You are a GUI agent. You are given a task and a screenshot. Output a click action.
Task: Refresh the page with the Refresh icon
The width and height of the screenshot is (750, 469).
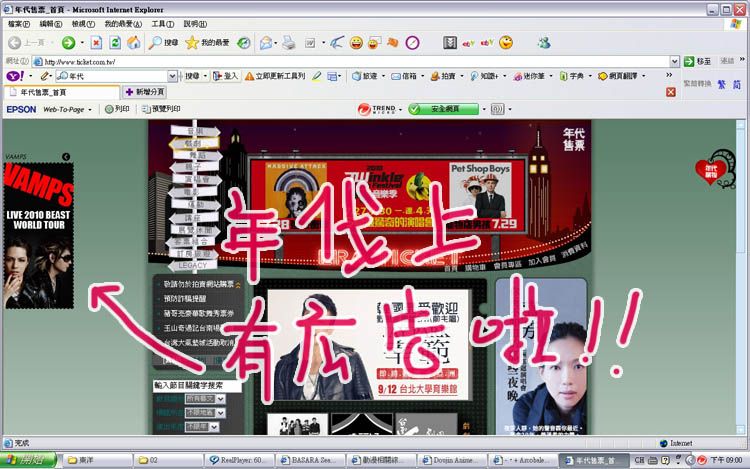tap(115, 43)
